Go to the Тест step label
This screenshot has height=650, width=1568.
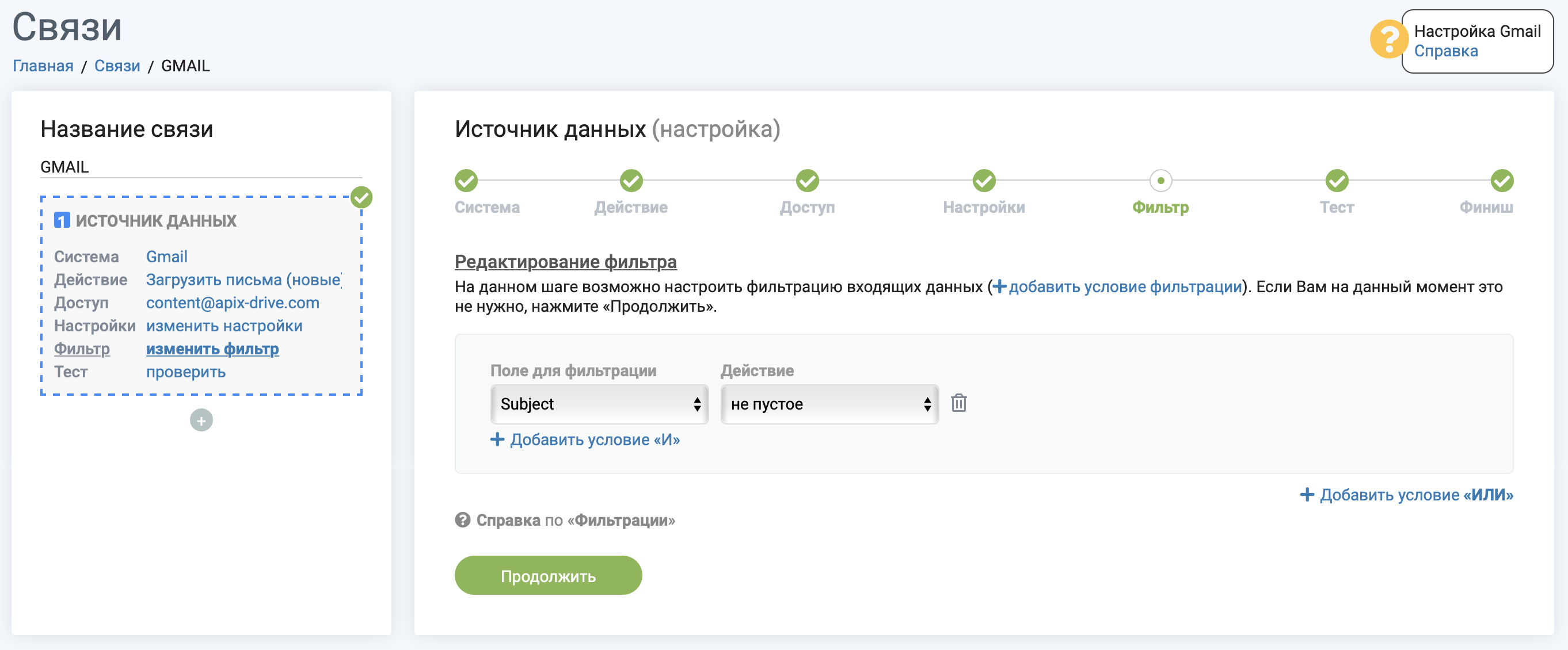click(1337, 207)
